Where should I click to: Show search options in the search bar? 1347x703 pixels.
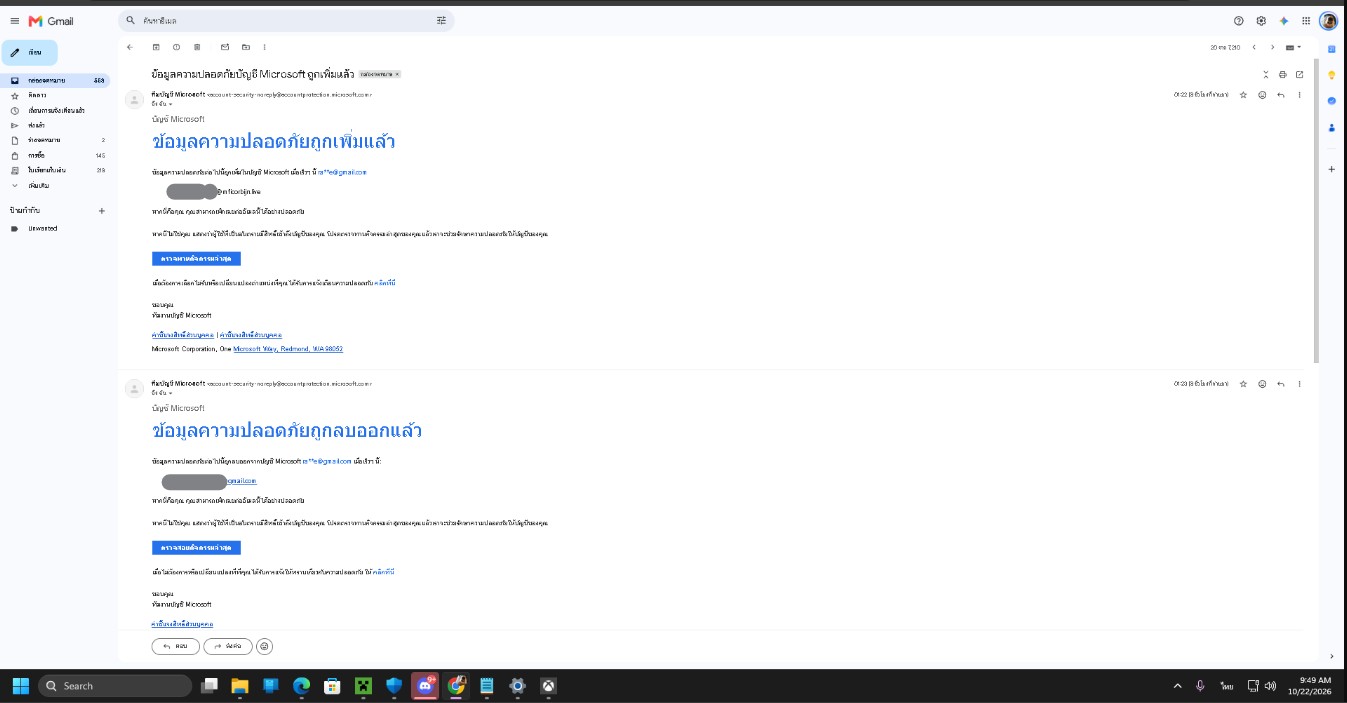(441, 21)
